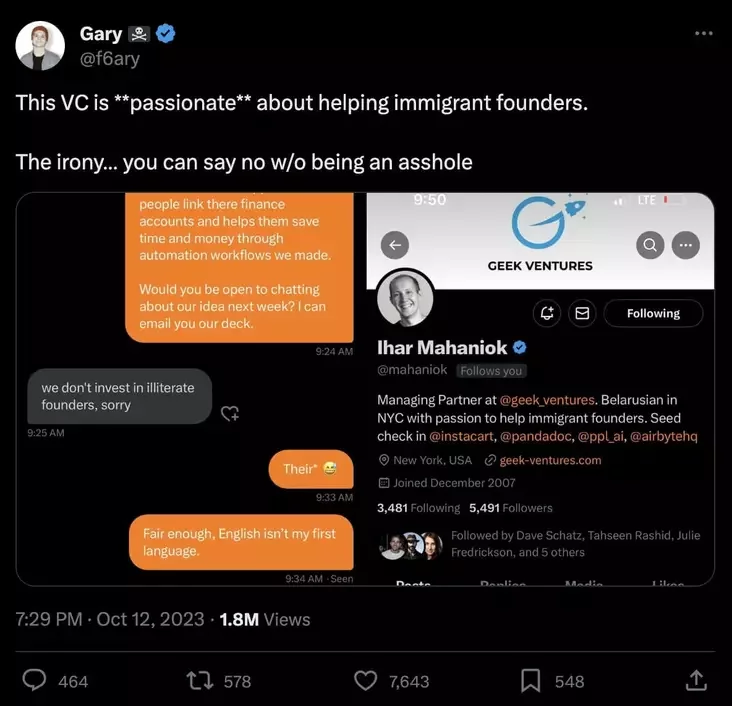Viewport: 732px width, 706px height.
Task: Click the reply speech bubble icon
Action: (x=34, y=681)
